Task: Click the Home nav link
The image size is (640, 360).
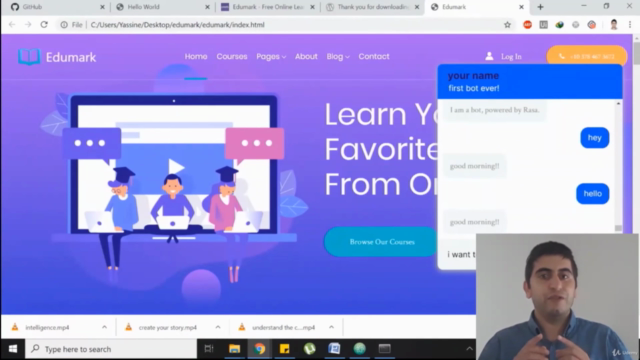Action: click(x=196, y=57)
